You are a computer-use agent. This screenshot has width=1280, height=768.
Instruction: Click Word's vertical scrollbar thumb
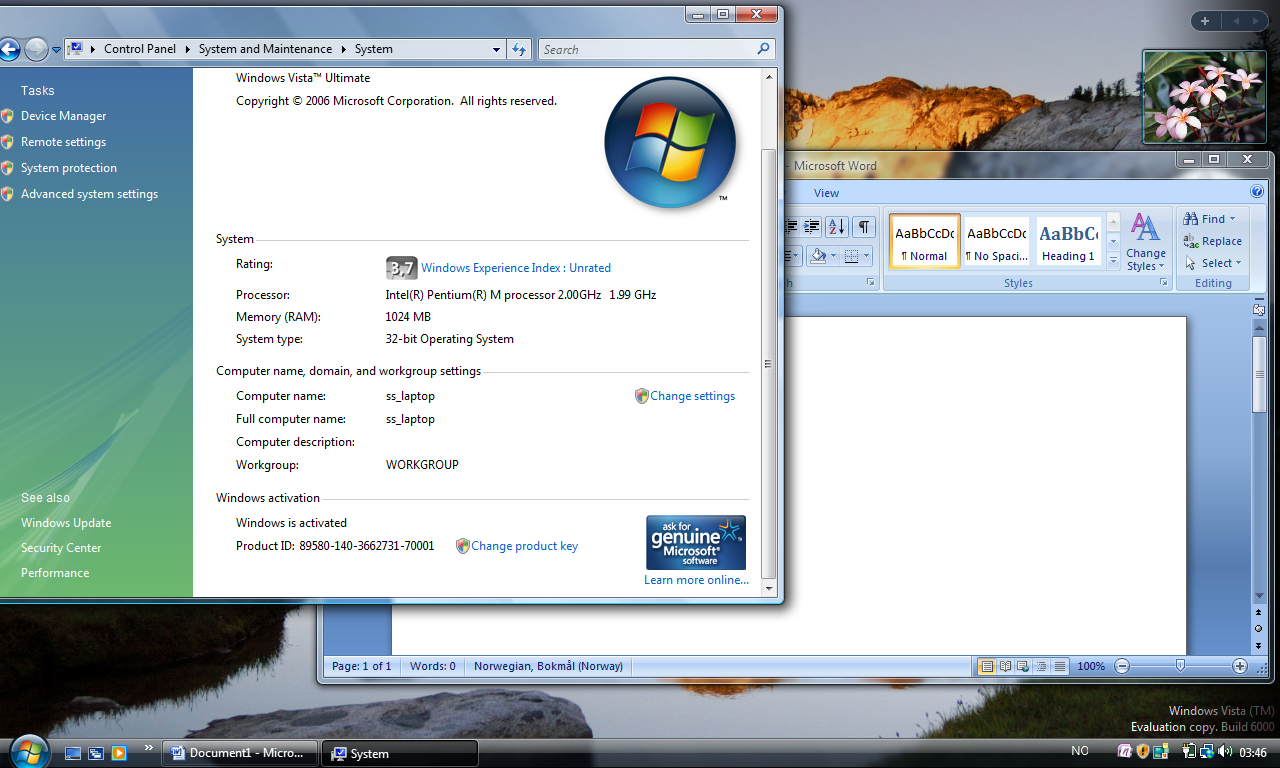(1259, 375)
